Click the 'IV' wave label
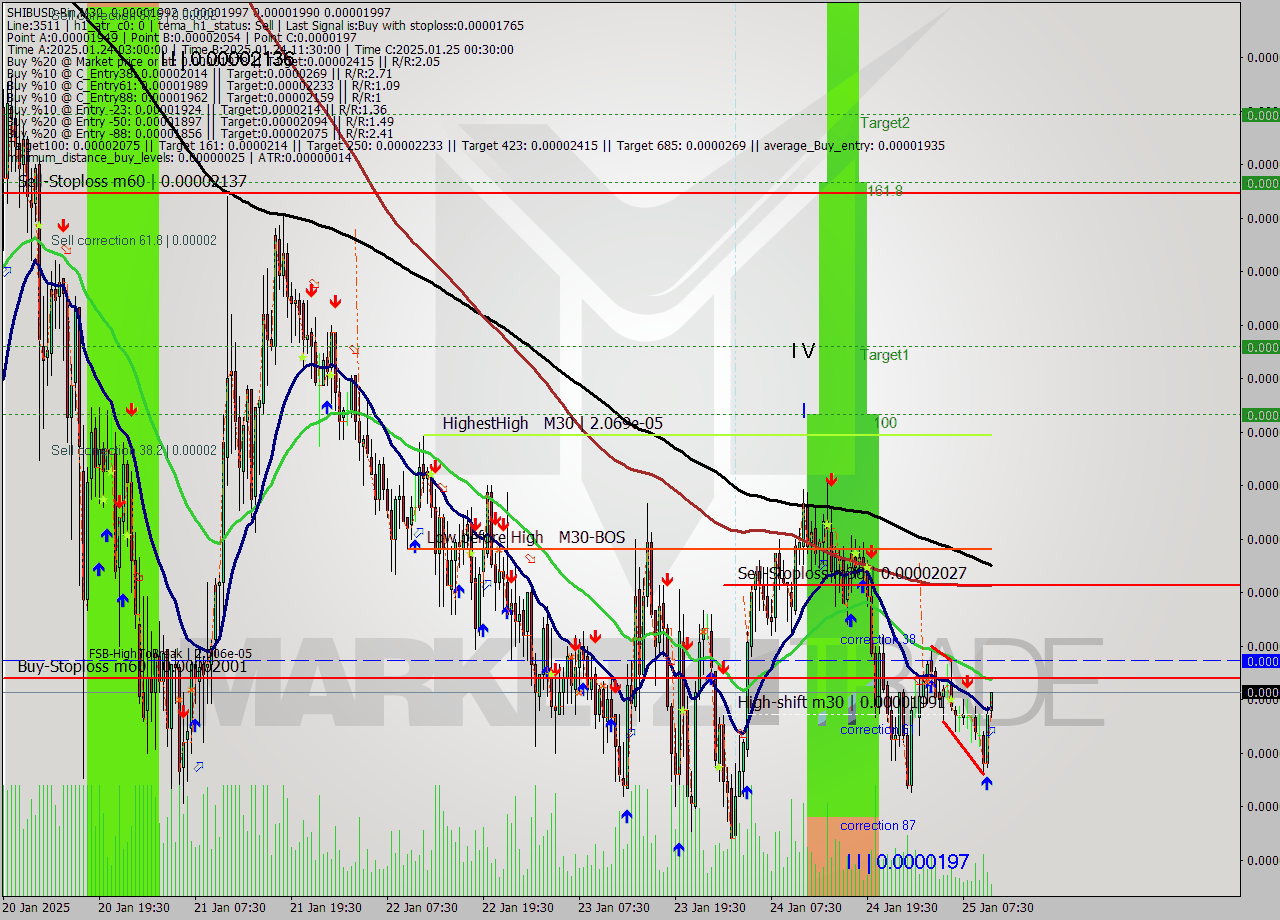 coord(803,350)
